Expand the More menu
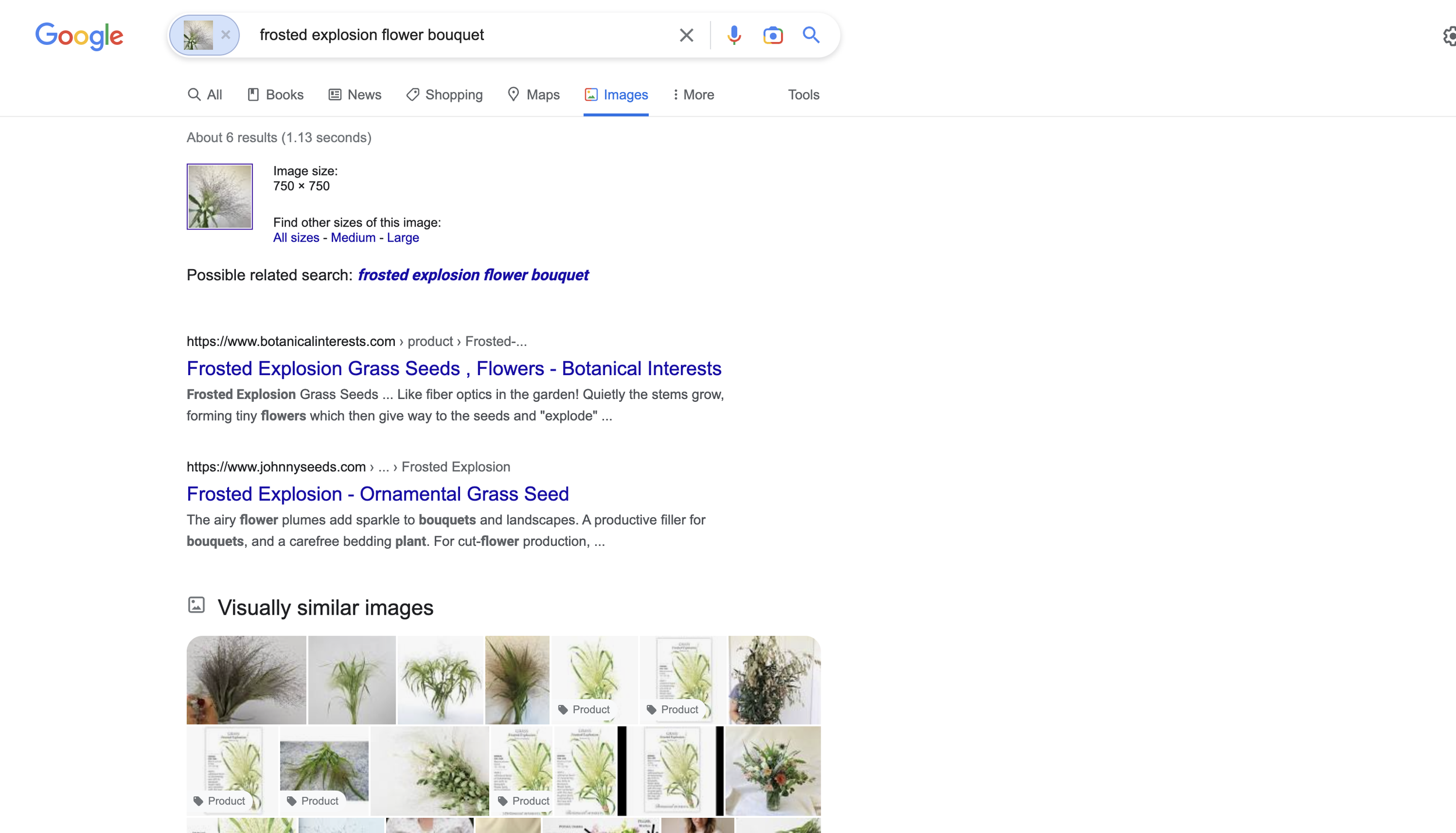 pos(693,94)
